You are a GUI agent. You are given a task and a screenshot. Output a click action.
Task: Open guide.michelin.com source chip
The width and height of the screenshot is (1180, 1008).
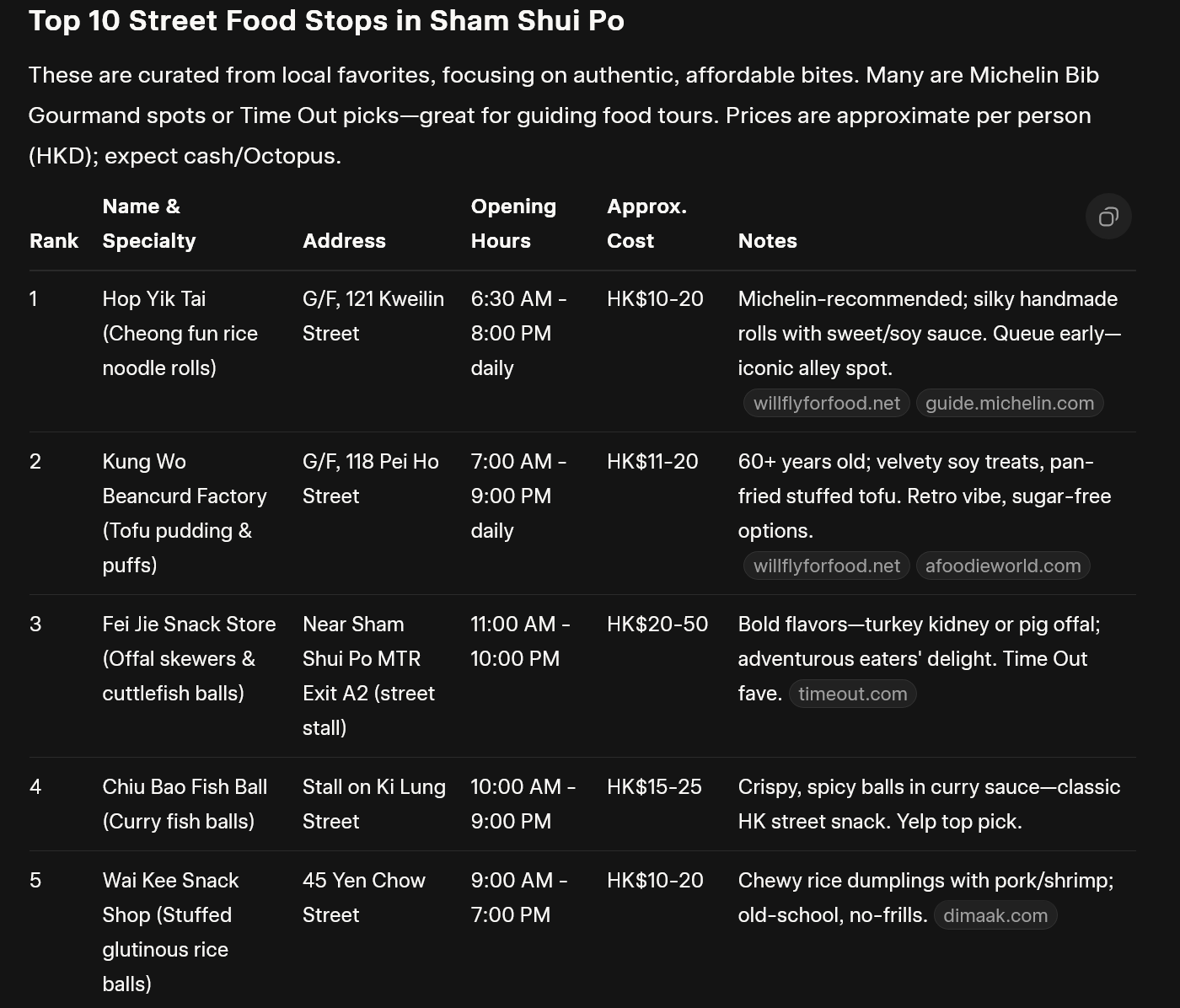point(1009,404)
